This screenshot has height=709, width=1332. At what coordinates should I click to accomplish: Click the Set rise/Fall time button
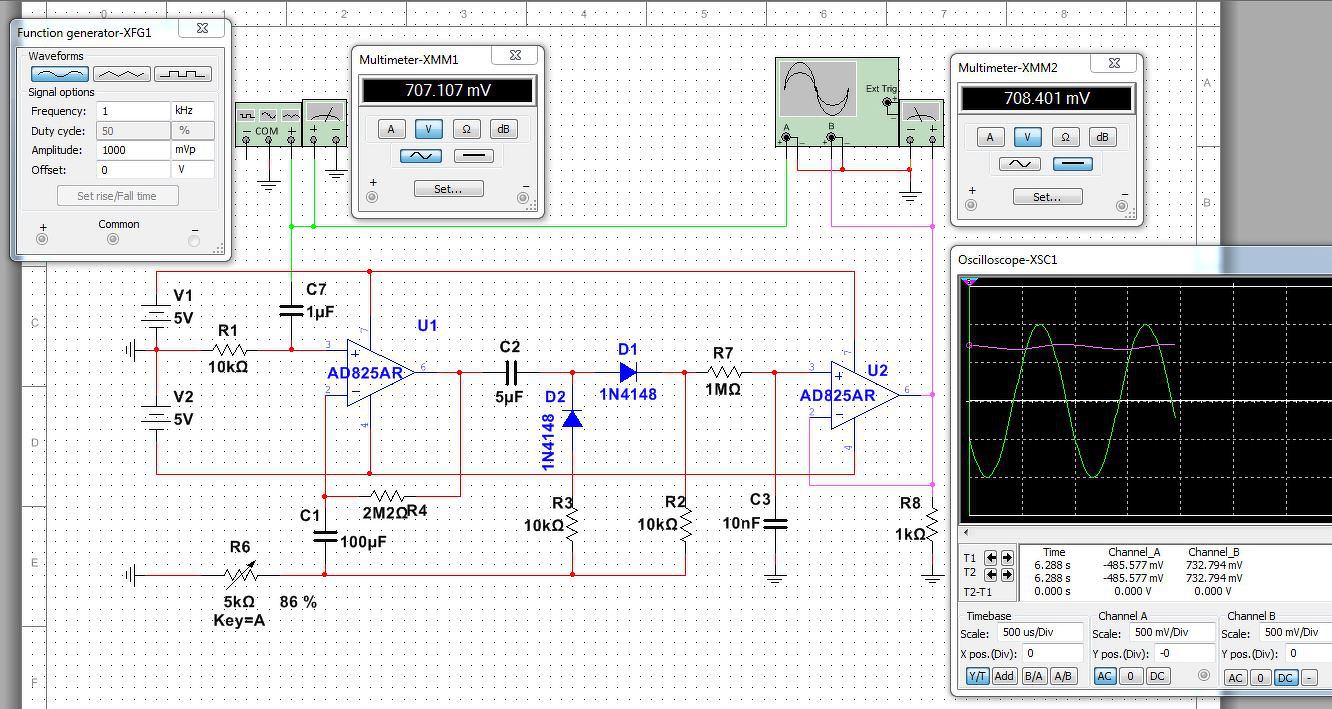117,196
